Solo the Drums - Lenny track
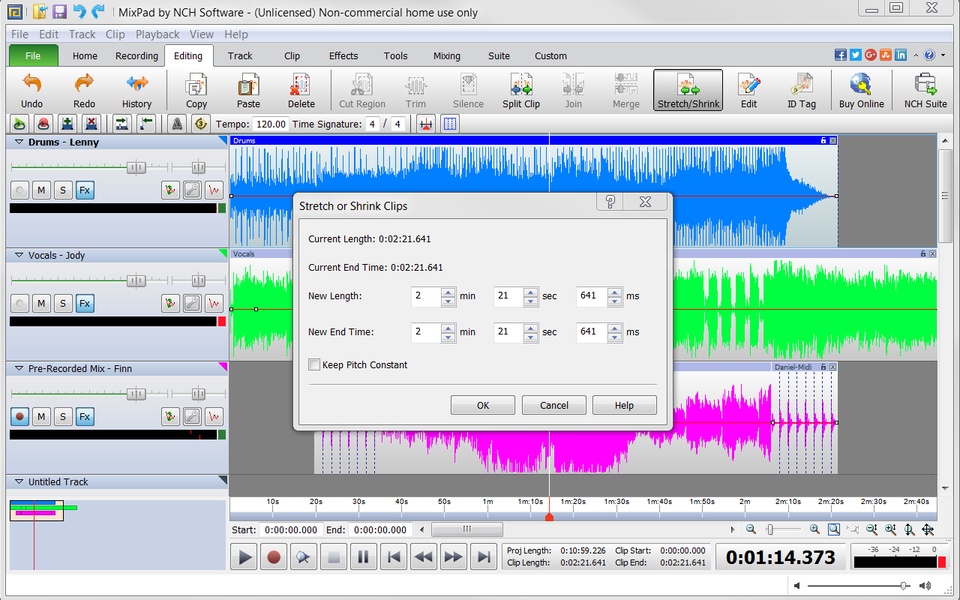 63,190
